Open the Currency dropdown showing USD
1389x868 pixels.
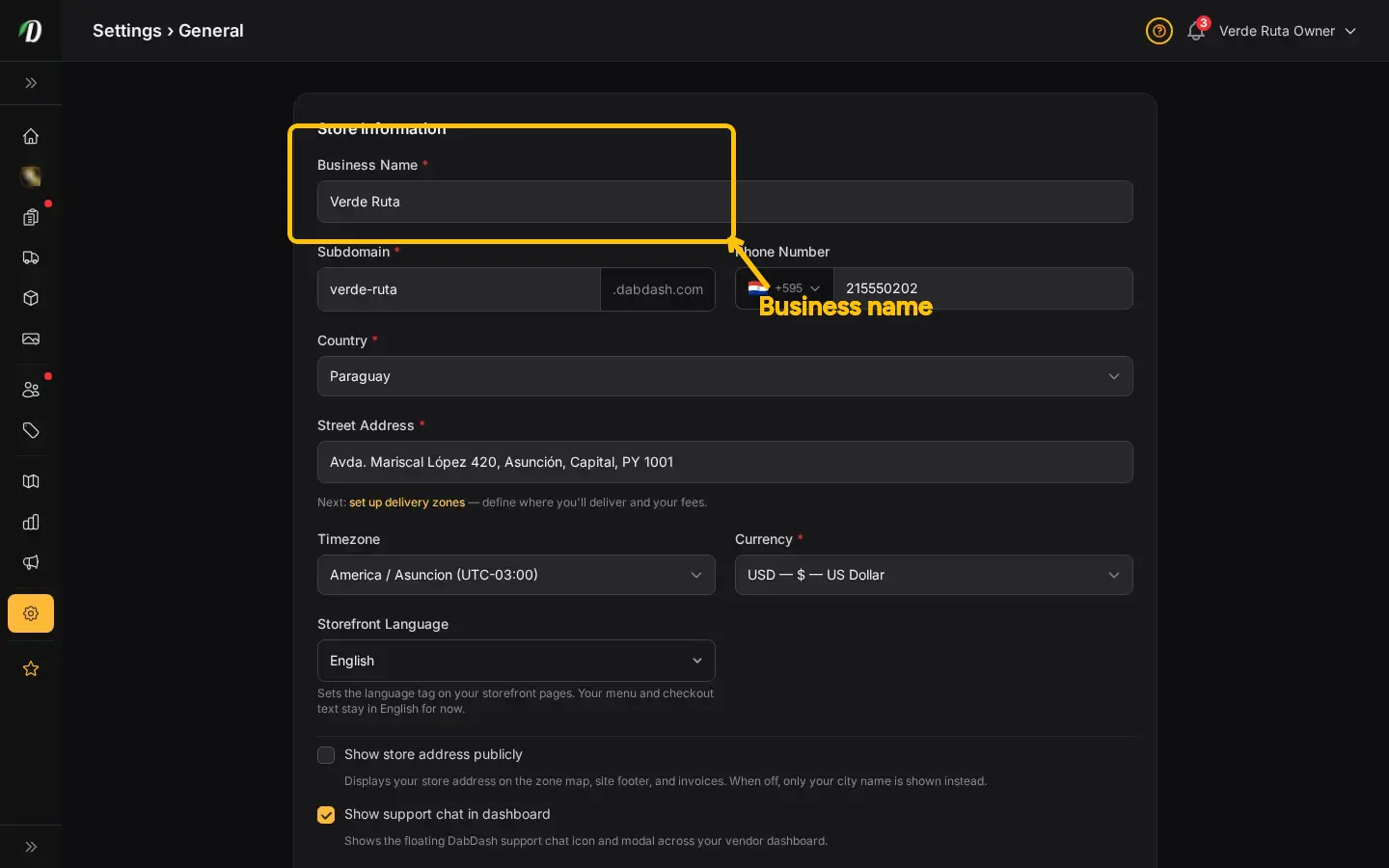coord(934,575)
